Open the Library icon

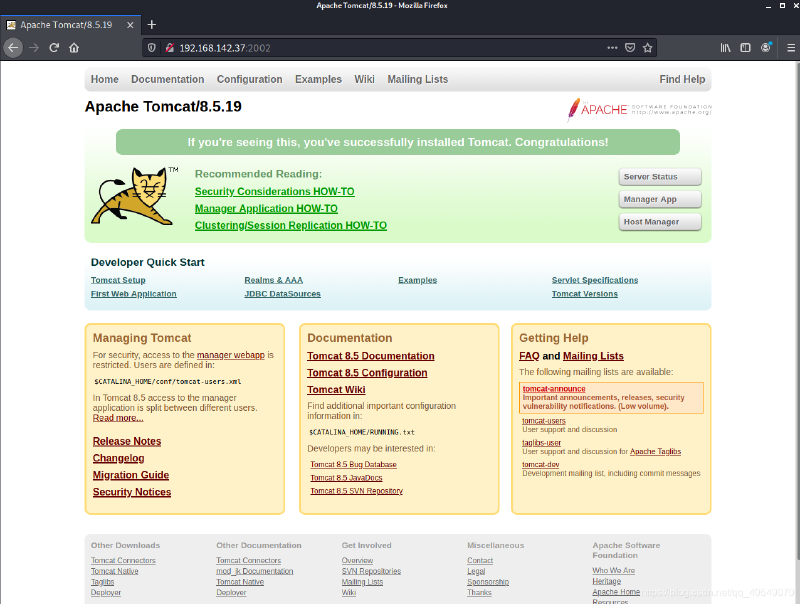726,48
